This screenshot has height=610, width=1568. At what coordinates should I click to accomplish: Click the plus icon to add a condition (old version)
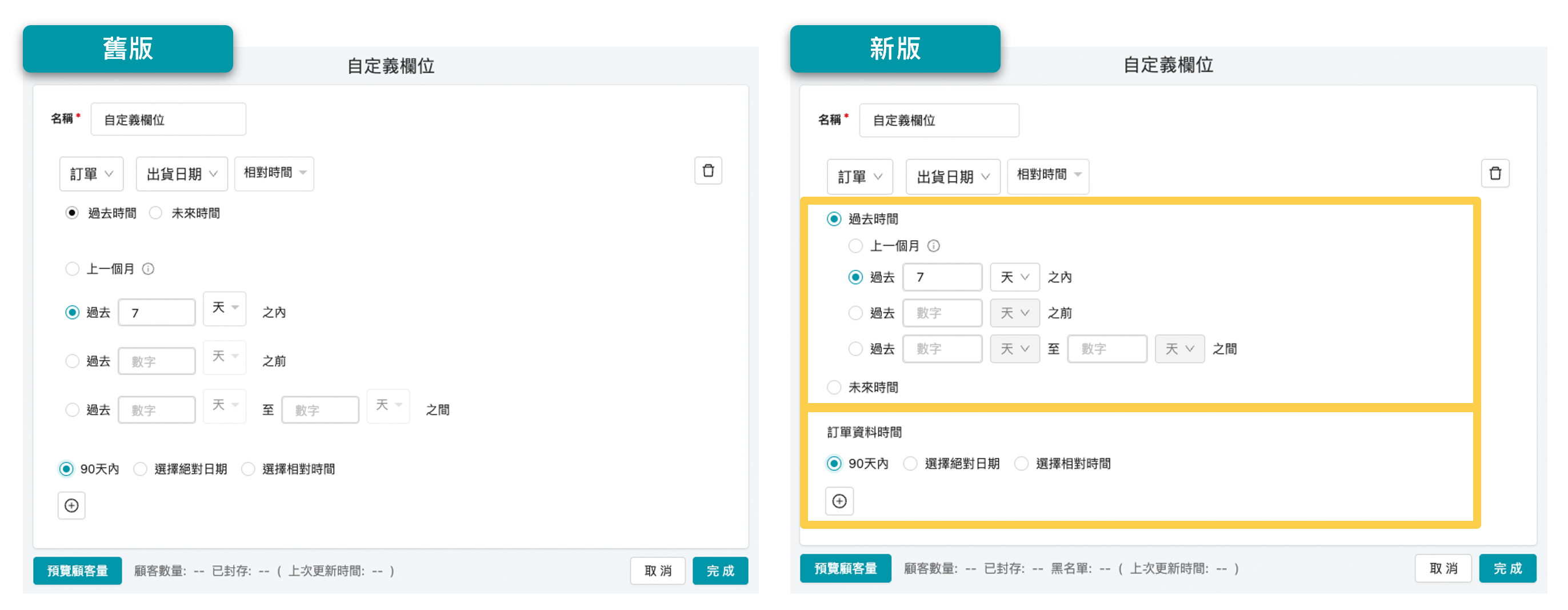click(71, 505)
